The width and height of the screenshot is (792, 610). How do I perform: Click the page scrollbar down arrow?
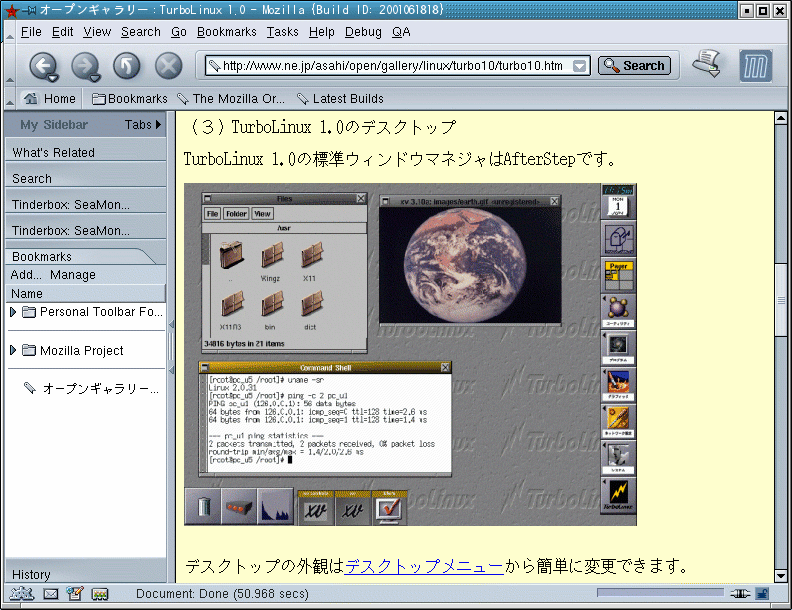pyautogui.click(x=780, y=576)
